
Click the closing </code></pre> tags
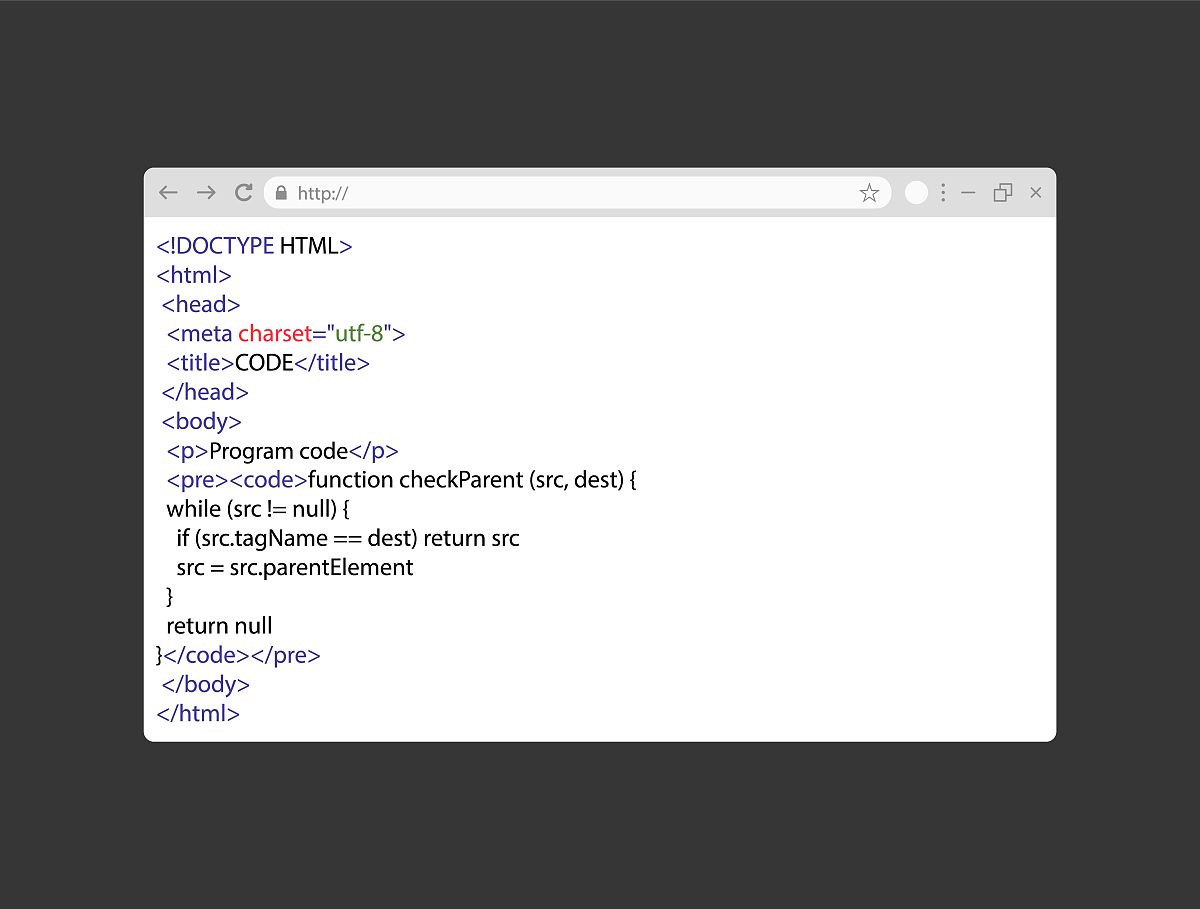(242, 656)
